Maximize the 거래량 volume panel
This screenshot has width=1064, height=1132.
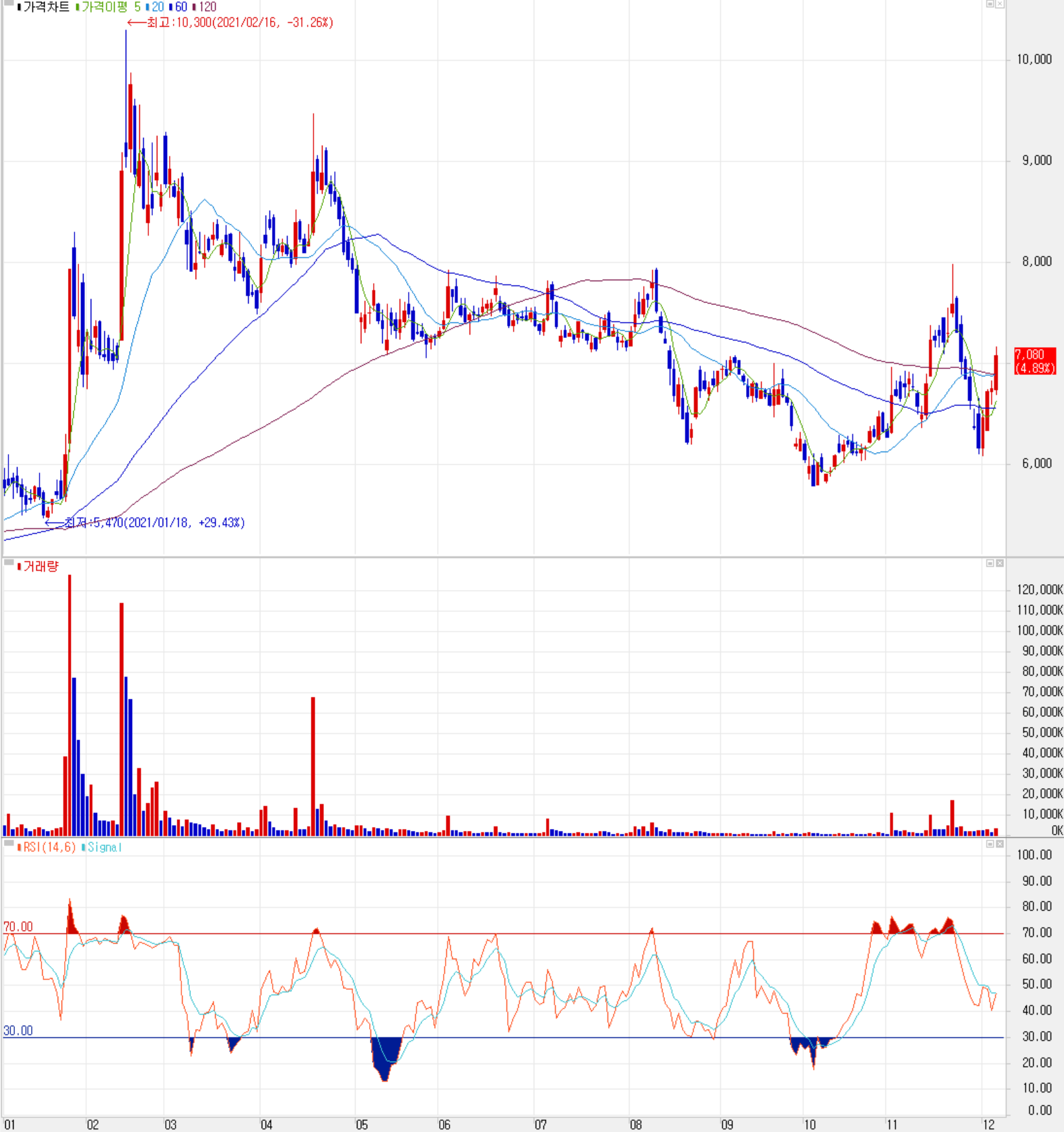(990, 563)
